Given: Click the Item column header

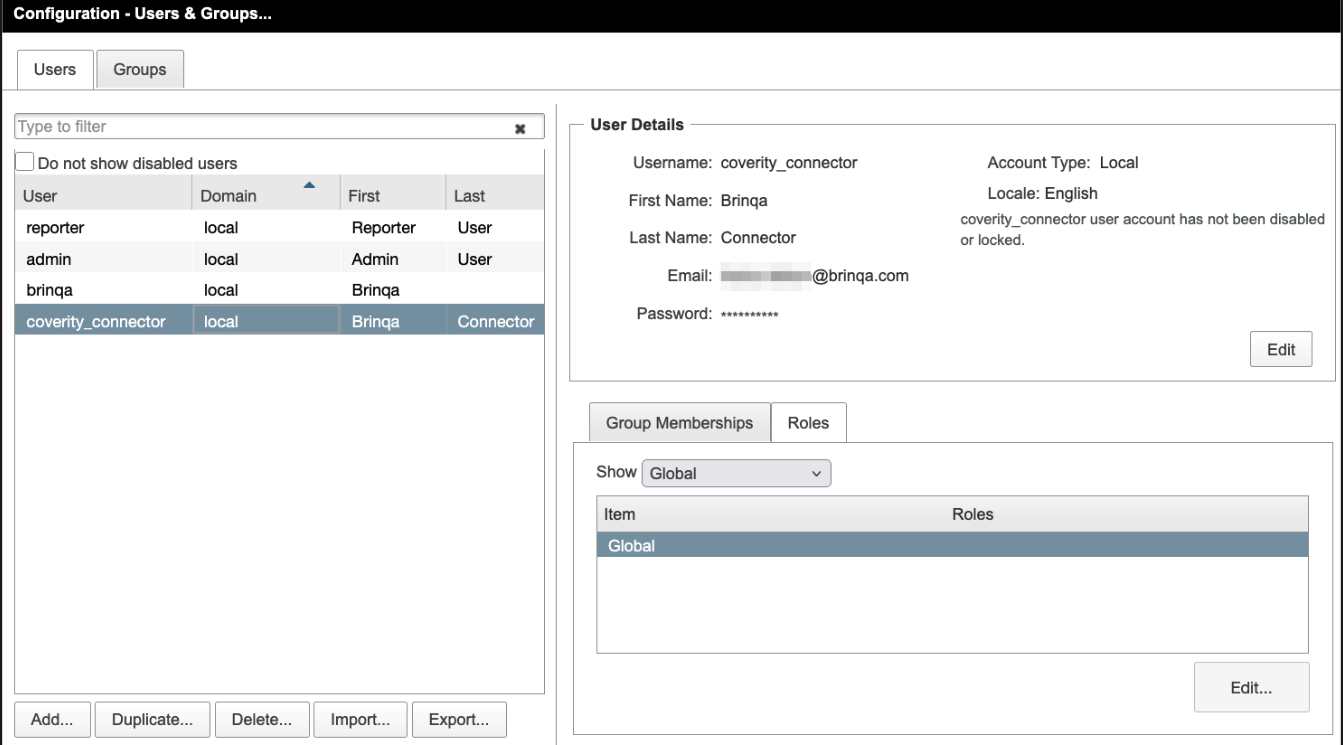Looking at the screenshot, I should (x=771, y=514).
